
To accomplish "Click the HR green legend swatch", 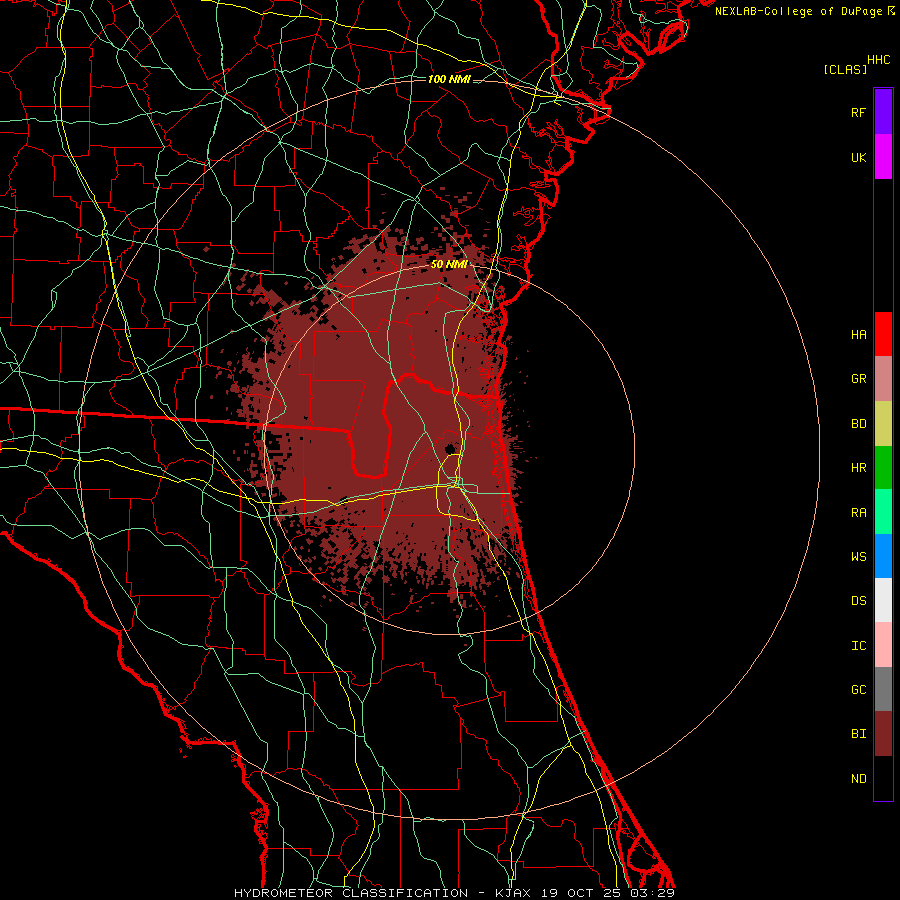I will (883, 468).
